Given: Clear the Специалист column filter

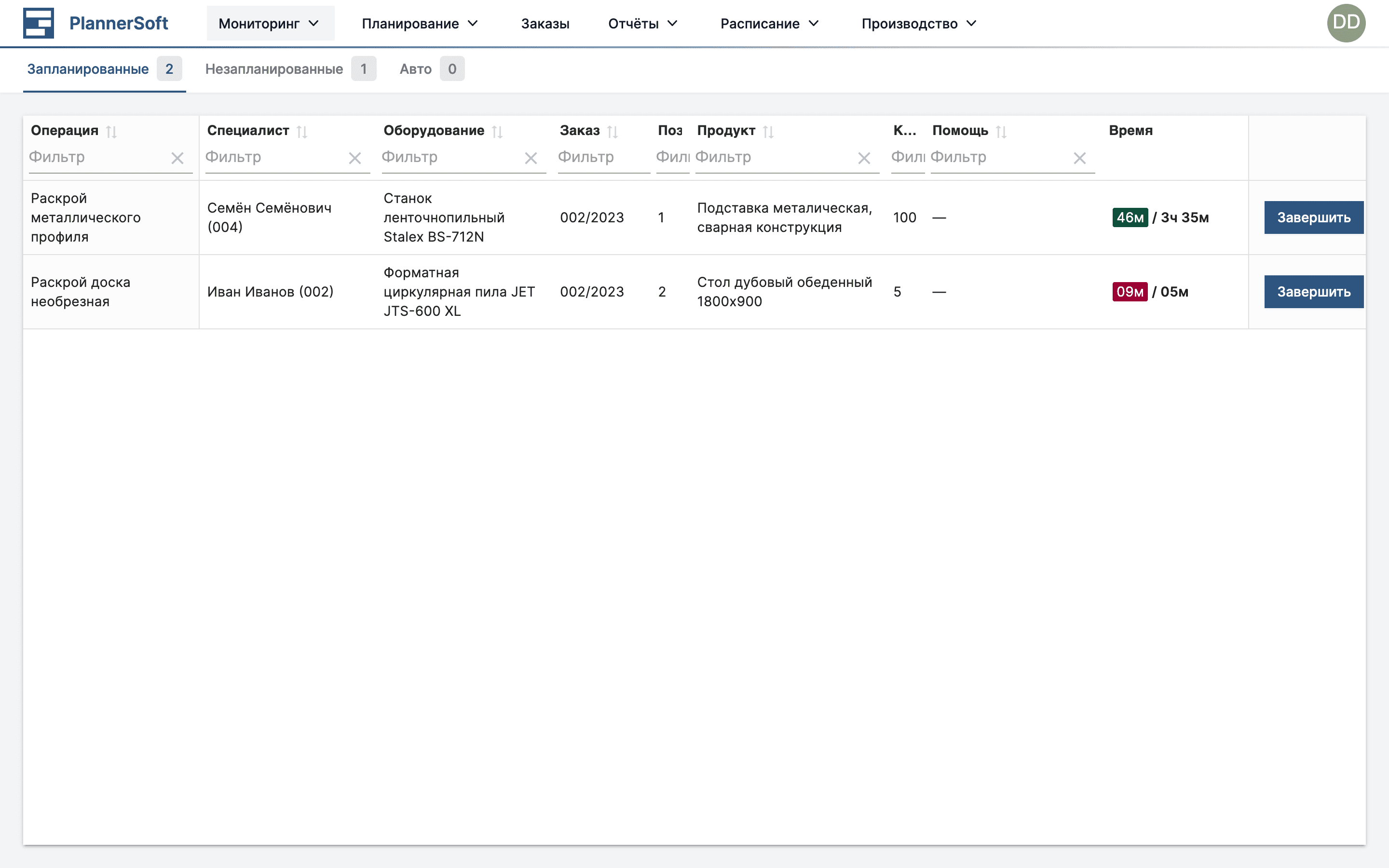Looking at the screenshot, I should tap(354, 158).
